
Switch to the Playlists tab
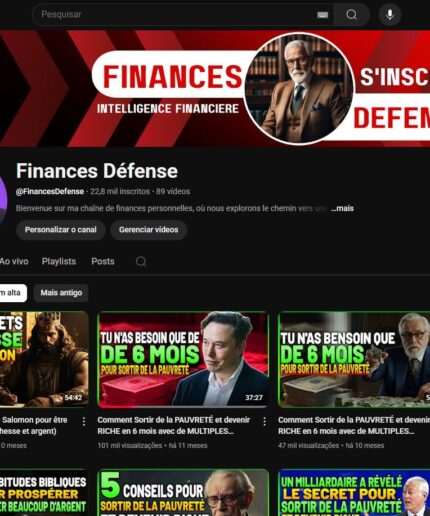59,261
